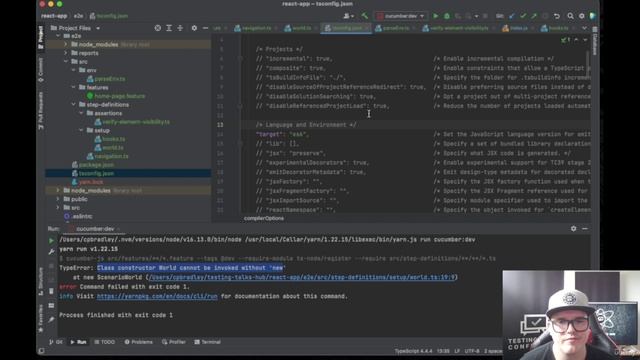This screenshot has width=640, height=360.
Task: Open the TODO tool window
Action: [x=104, y=342]
